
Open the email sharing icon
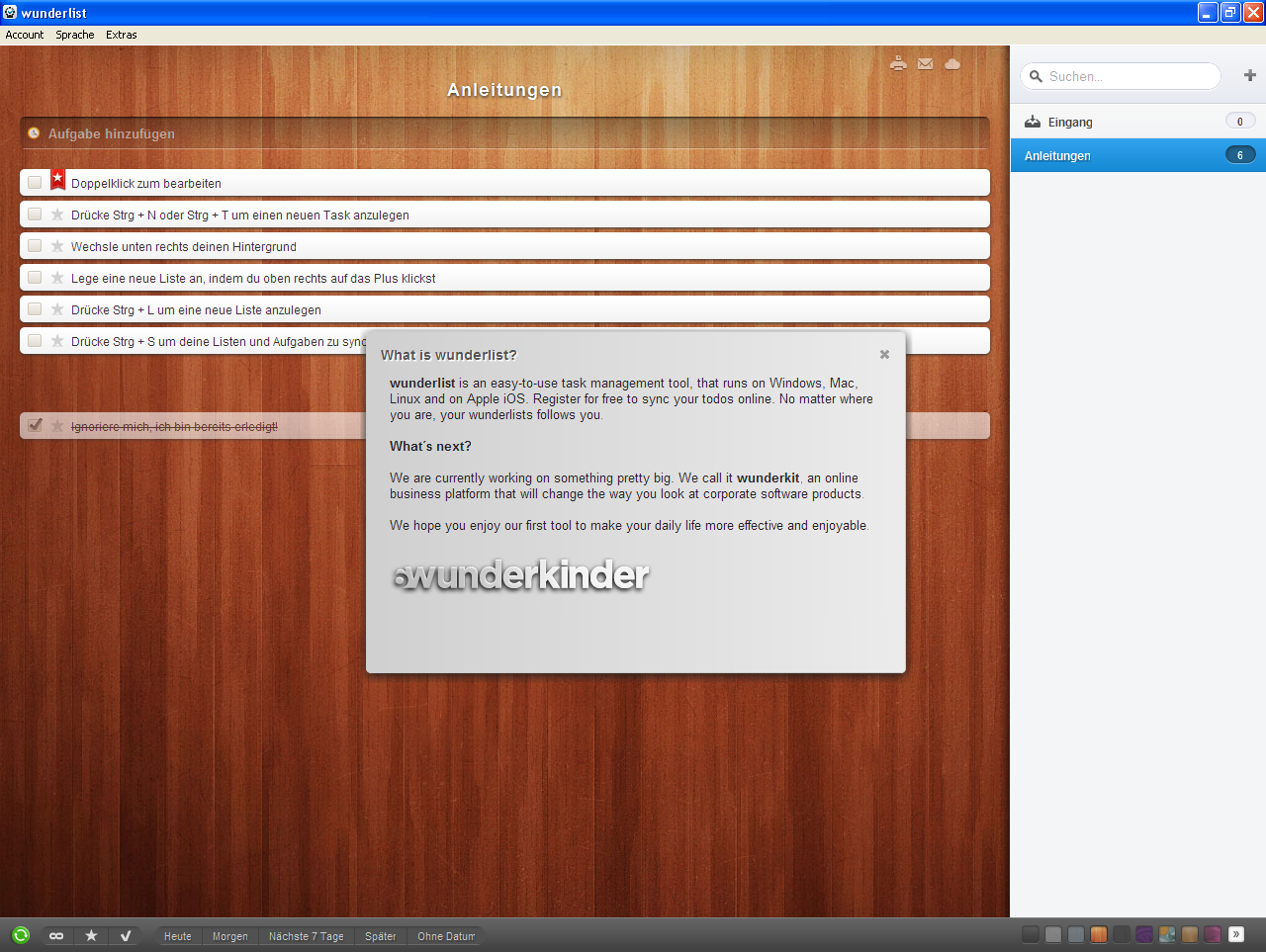pos(925,62)
